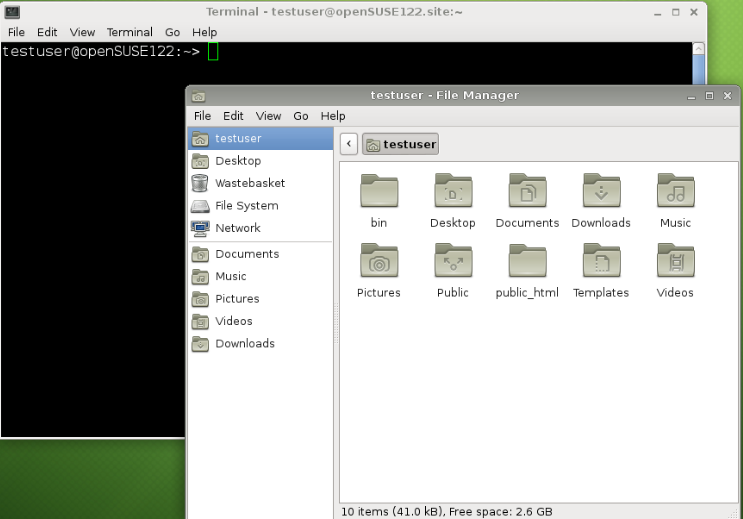Click the Terminal window title icon

(x=12, y=12)
